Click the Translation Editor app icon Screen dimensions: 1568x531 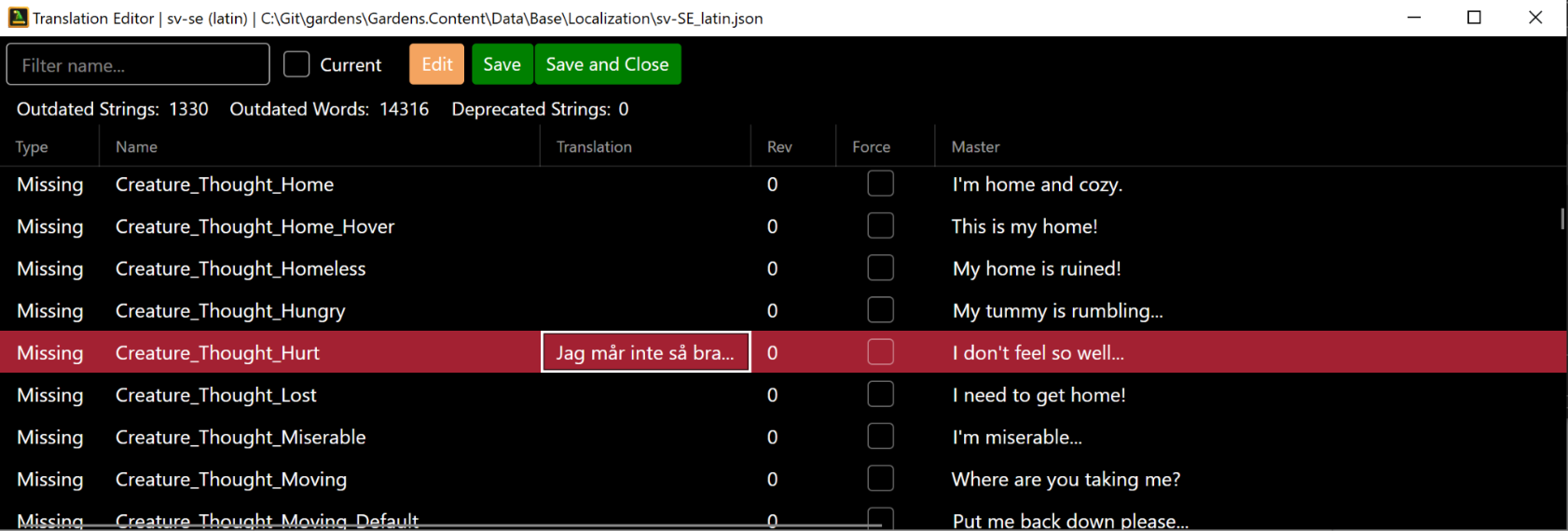[x=18, y=18]
